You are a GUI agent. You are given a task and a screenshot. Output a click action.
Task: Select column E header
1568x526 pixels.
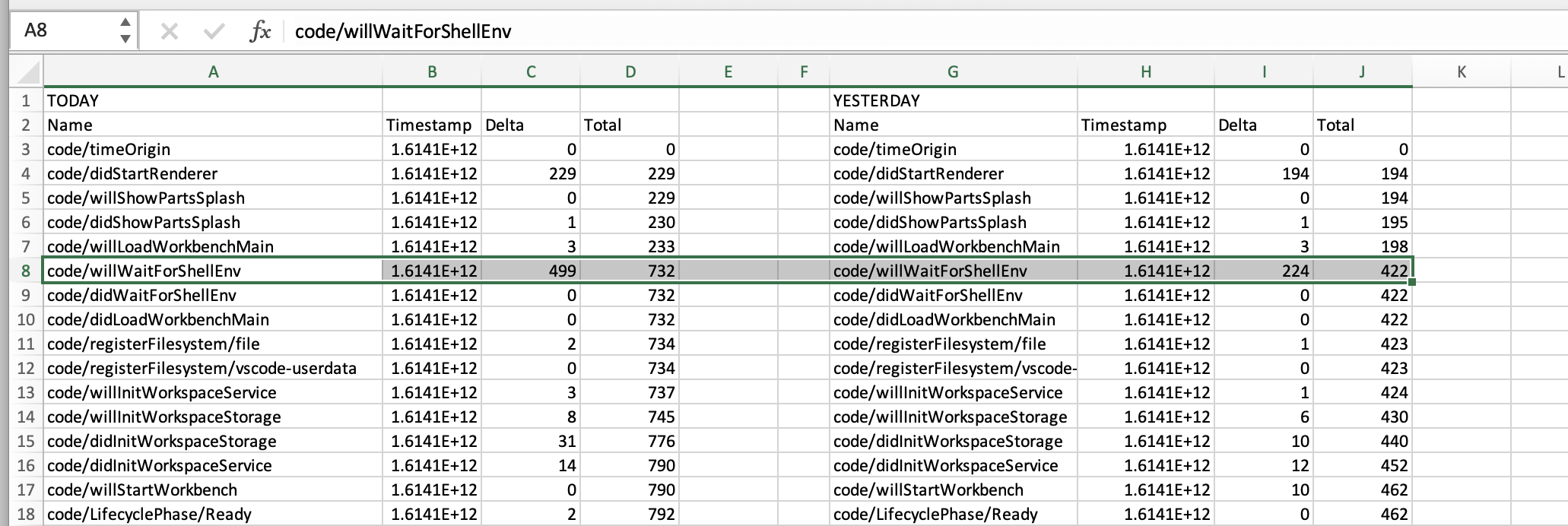(728, 72)
